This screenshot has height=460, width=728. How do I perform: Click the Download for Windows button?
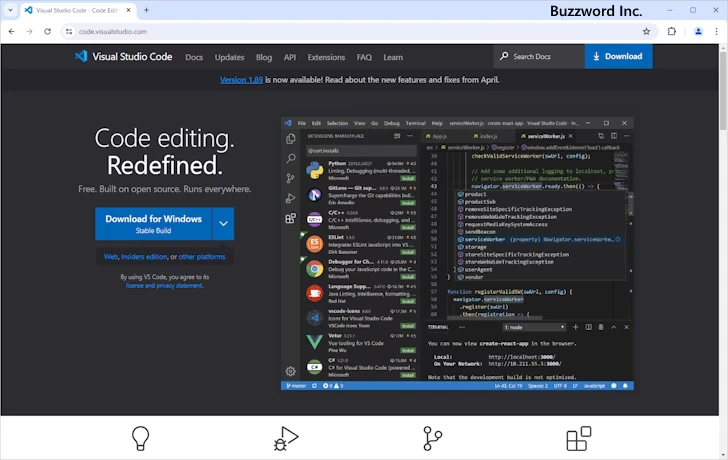coord(153,224)
